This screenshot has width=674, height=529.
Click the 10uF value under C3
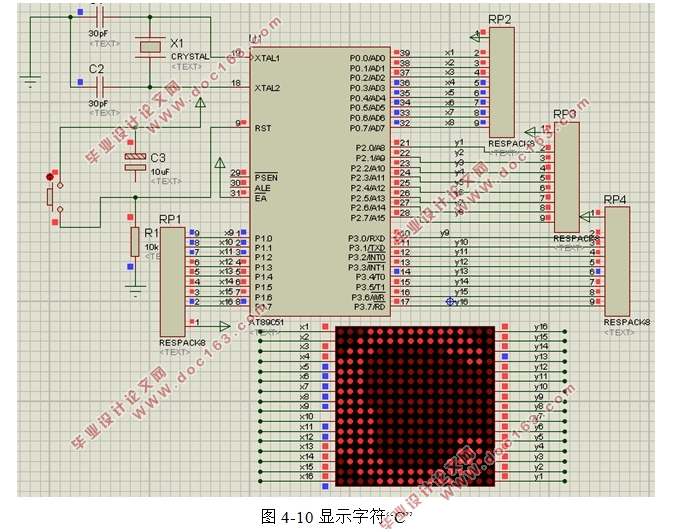[159, 171]
